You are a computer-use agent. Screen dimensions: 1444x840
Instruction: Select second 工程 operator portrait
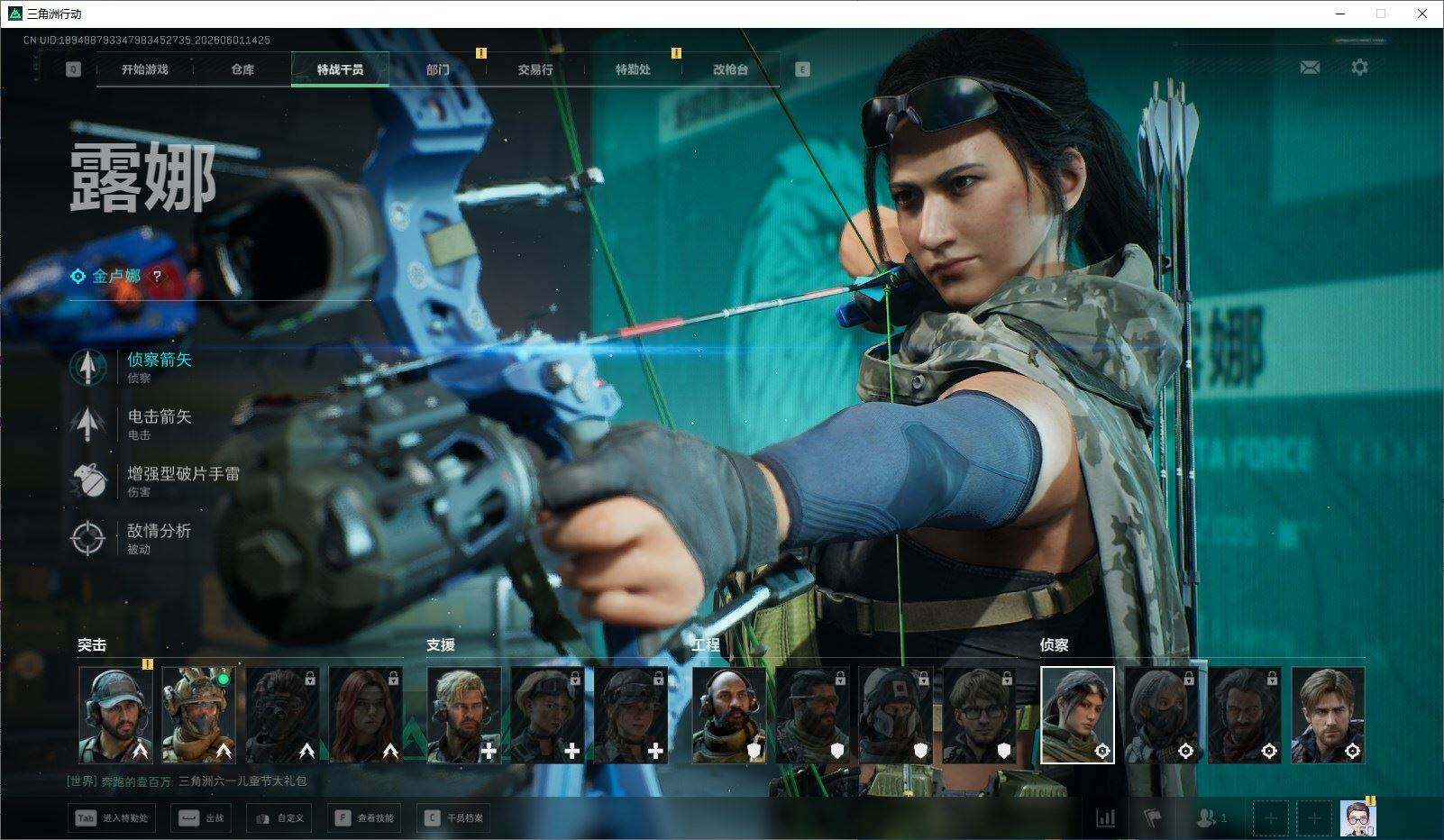pos(813,715)
